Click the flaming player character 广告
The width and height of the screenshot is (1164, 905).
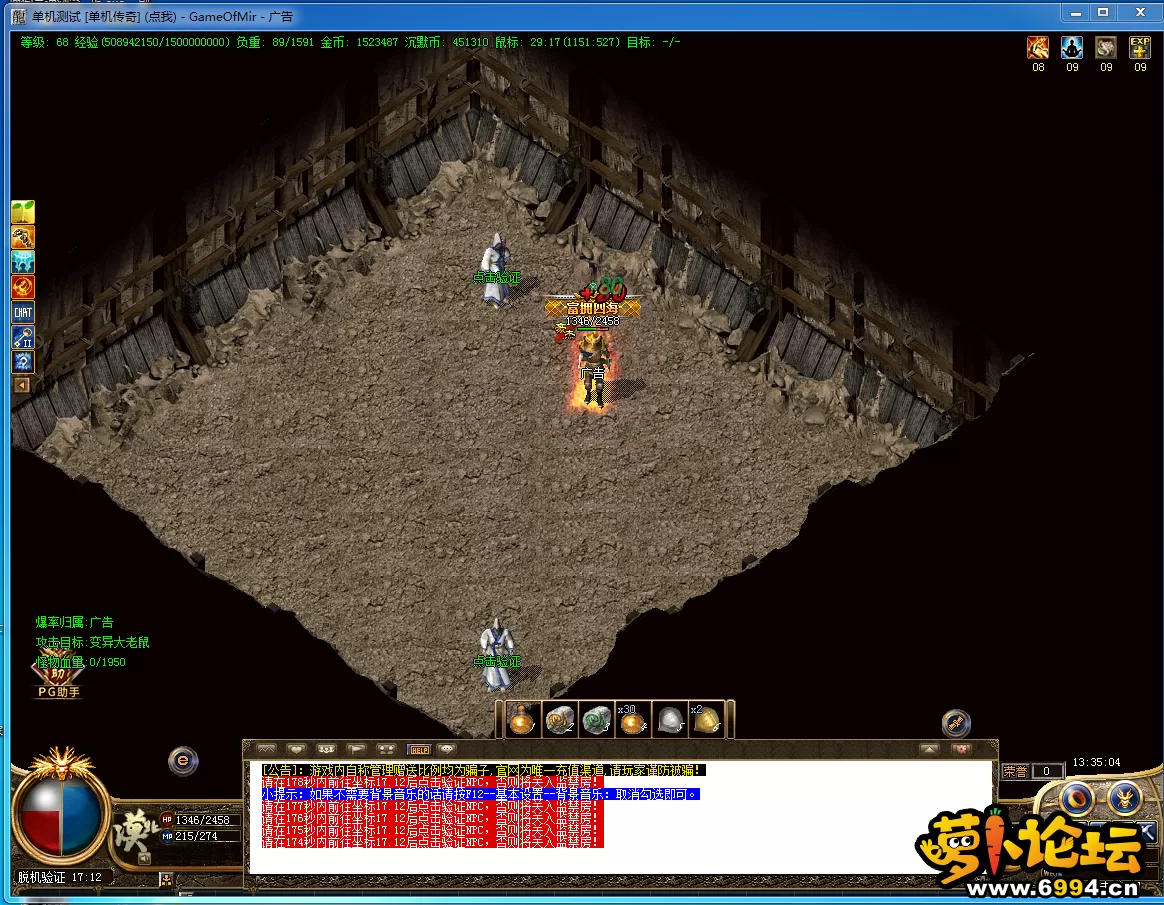[592, 371]
